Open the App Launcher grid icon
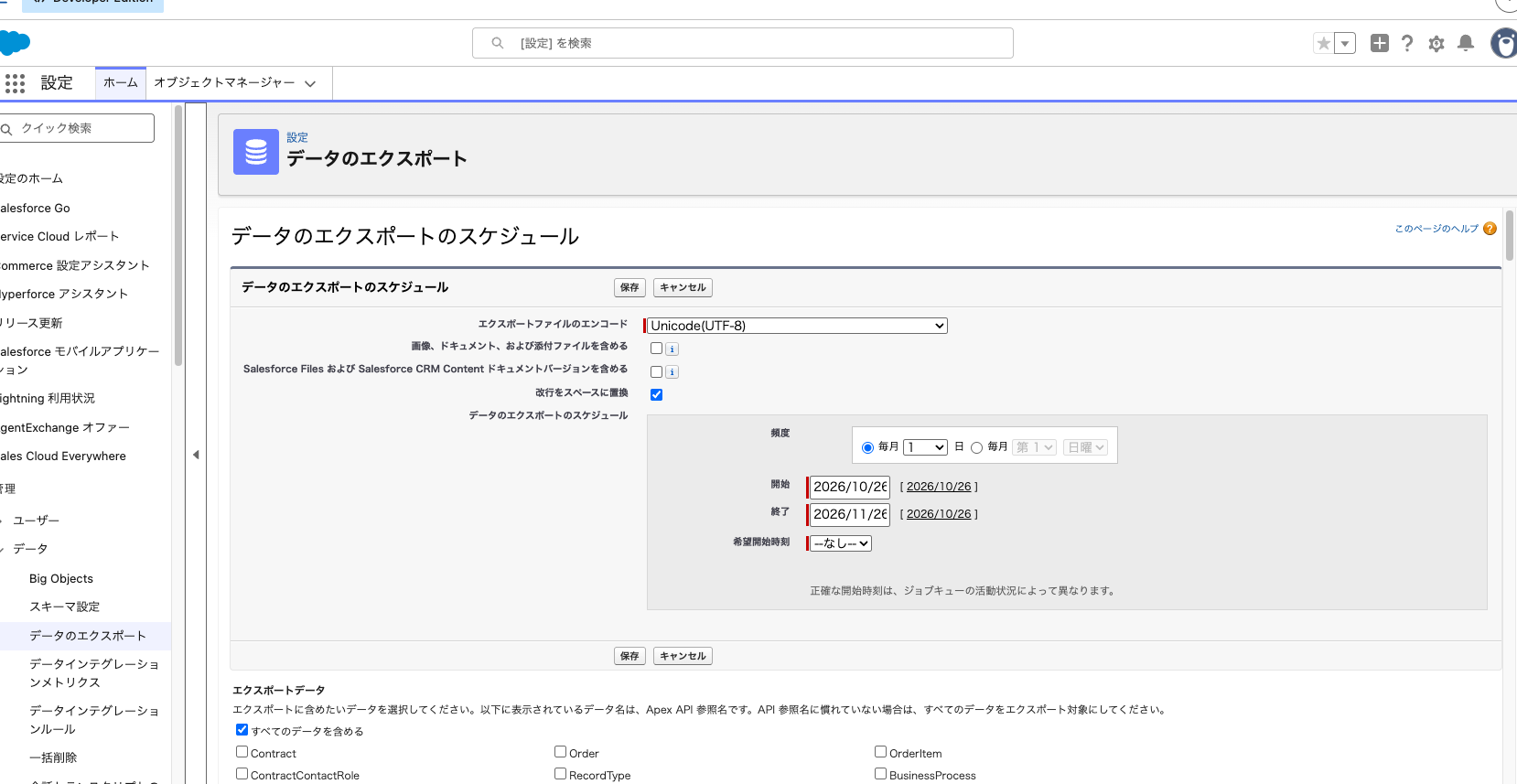The image size is (1517, 784). tap(15, 83)
